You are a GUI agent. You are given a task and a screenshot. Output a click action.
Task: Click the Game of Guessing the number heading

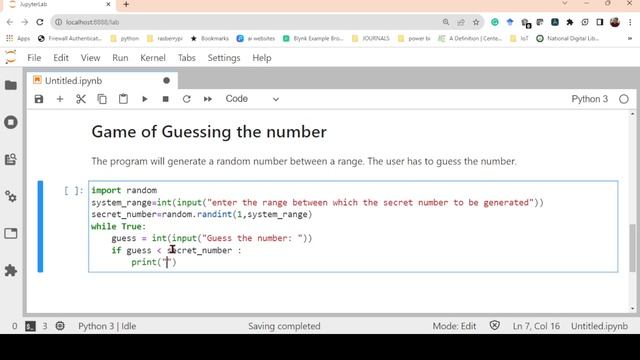click(209, 132)
